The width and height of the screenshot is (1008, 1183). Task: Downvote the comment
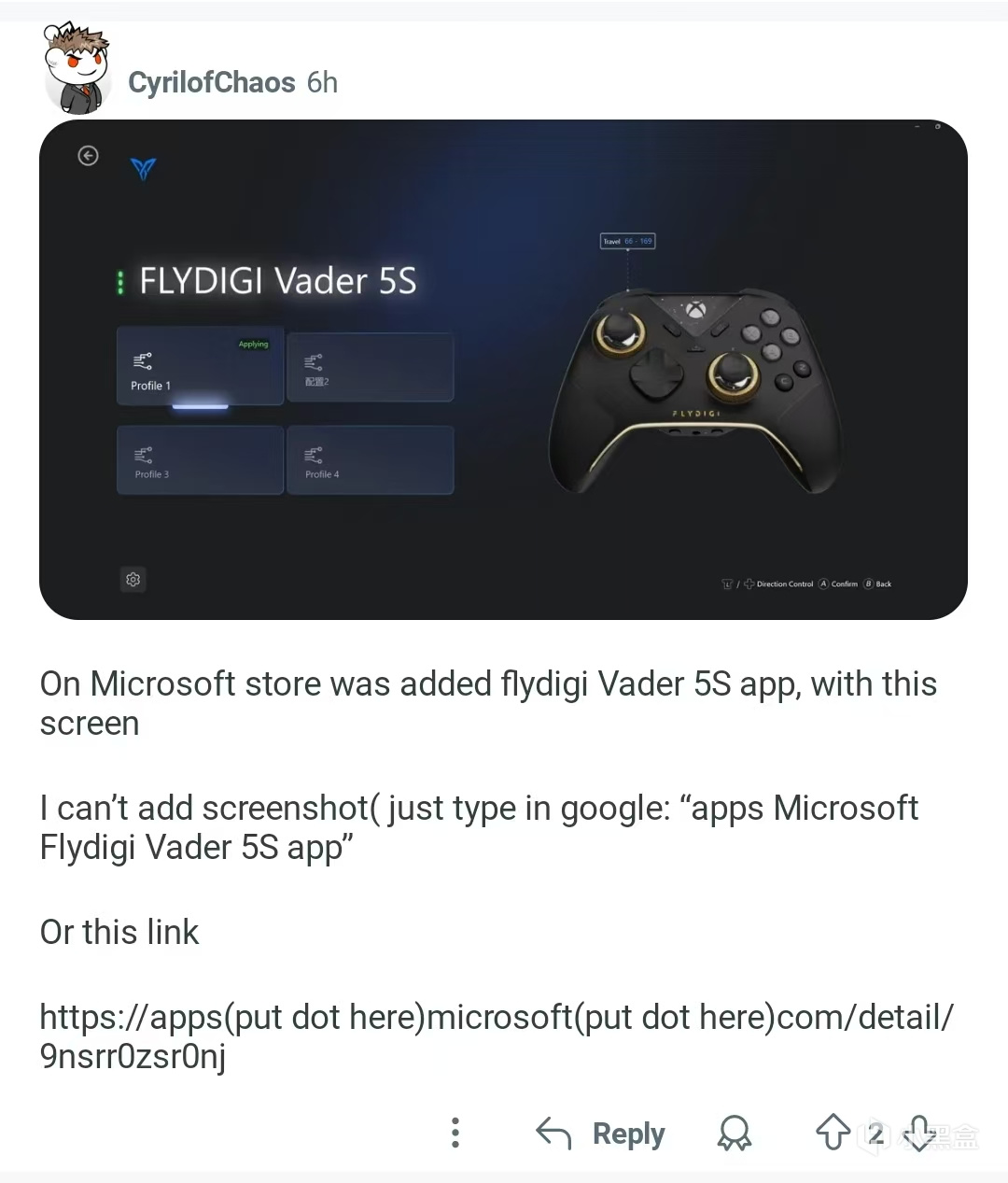[x=919, y=1133]
